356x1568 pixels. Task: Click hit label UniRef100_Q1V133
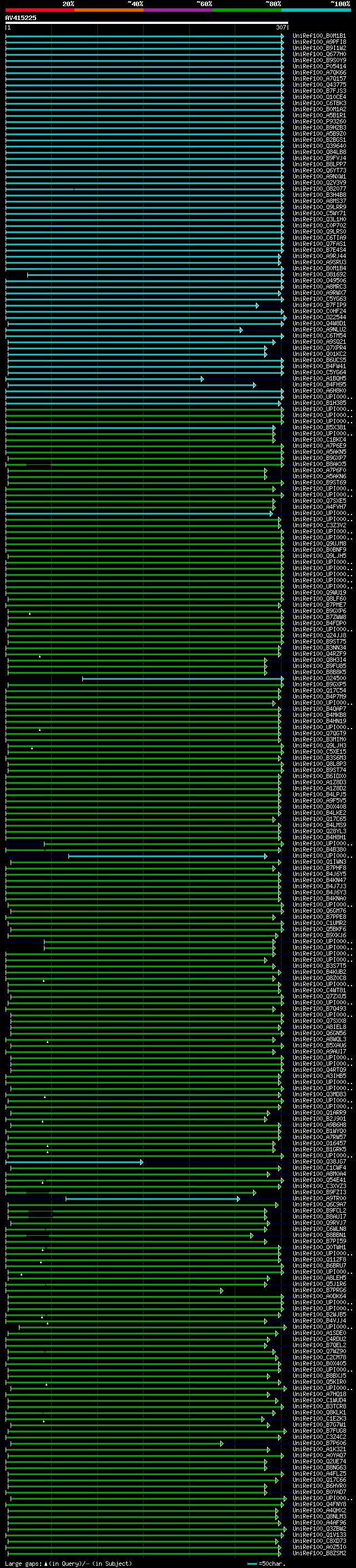click(319, 1535)
